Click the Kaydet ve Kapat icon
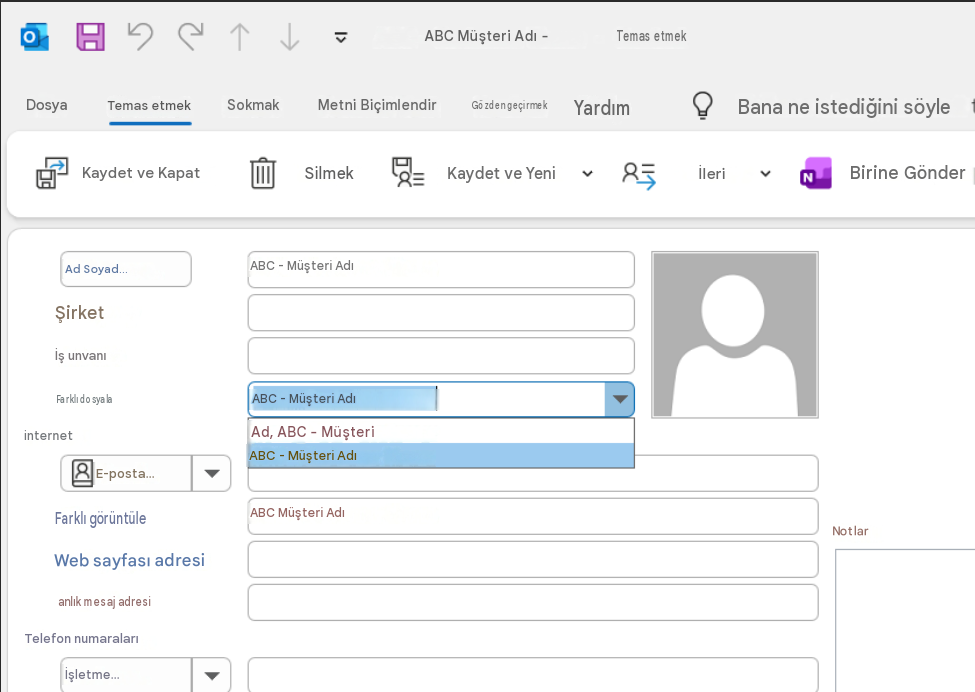Screen dimensions: 975x692 (x=52, y=173)
